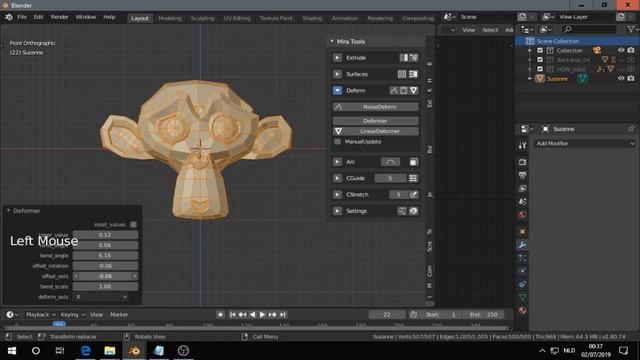This screenshot has height=360, width=640.
Task: Hide Collection with its eye icon
Action: (x=621, y=51)
